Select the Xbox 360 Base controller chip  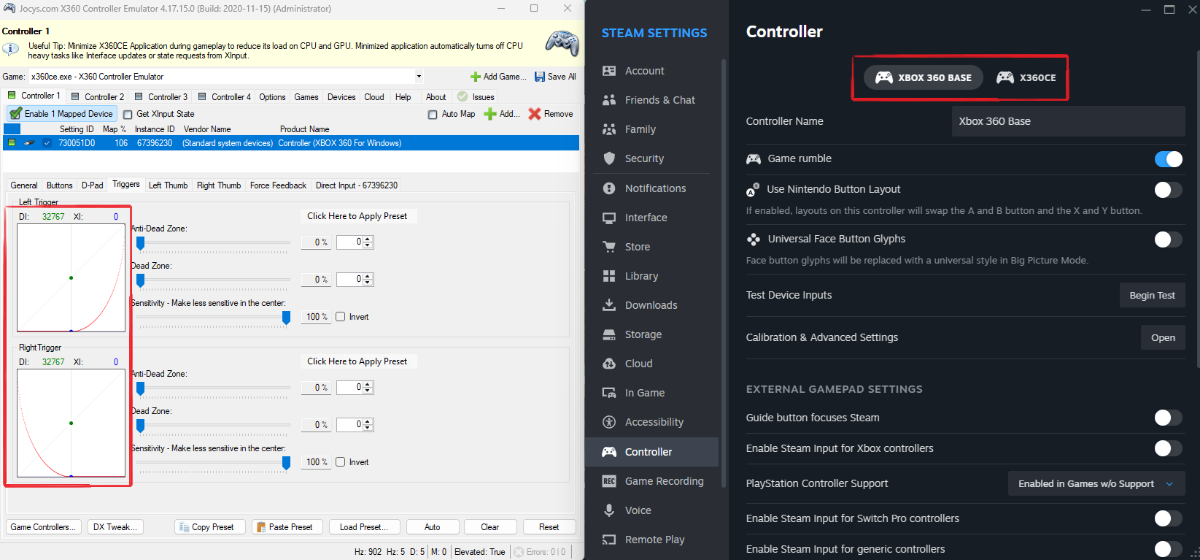(x=923, y=78)
